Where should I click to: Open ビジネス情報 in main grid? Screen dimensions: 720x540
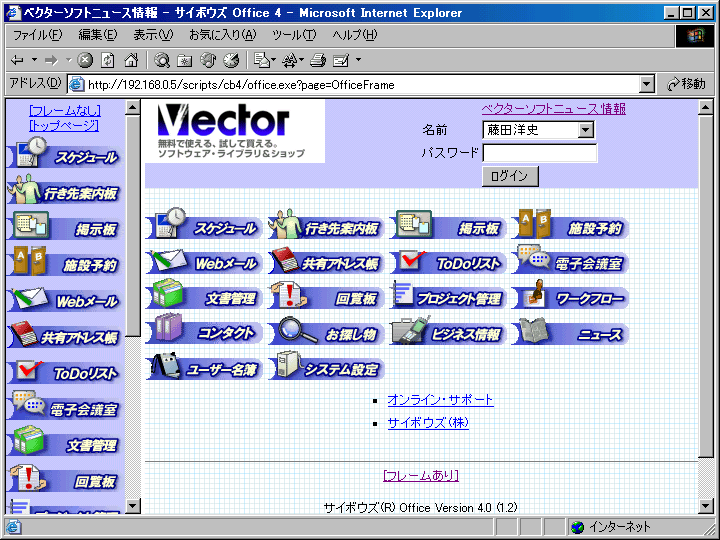(x=448, y=331)
